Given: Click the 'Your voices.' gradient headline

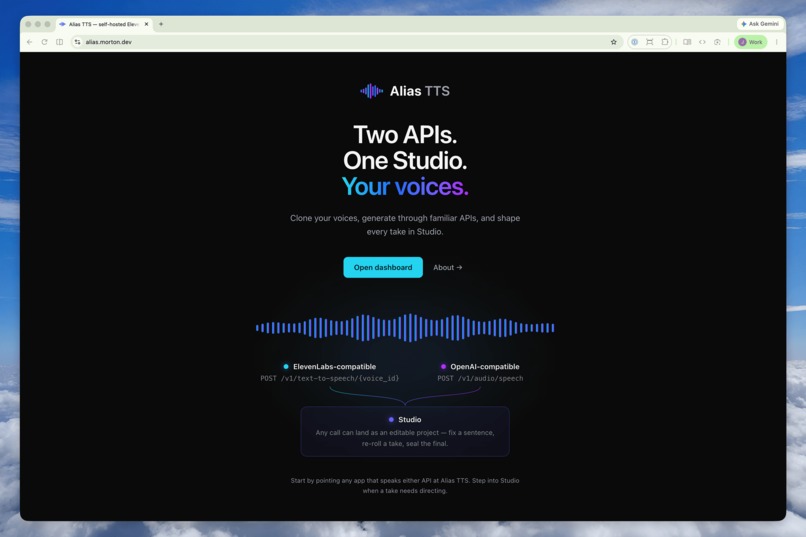Looking at the screenshot, I should pos(405,187).
